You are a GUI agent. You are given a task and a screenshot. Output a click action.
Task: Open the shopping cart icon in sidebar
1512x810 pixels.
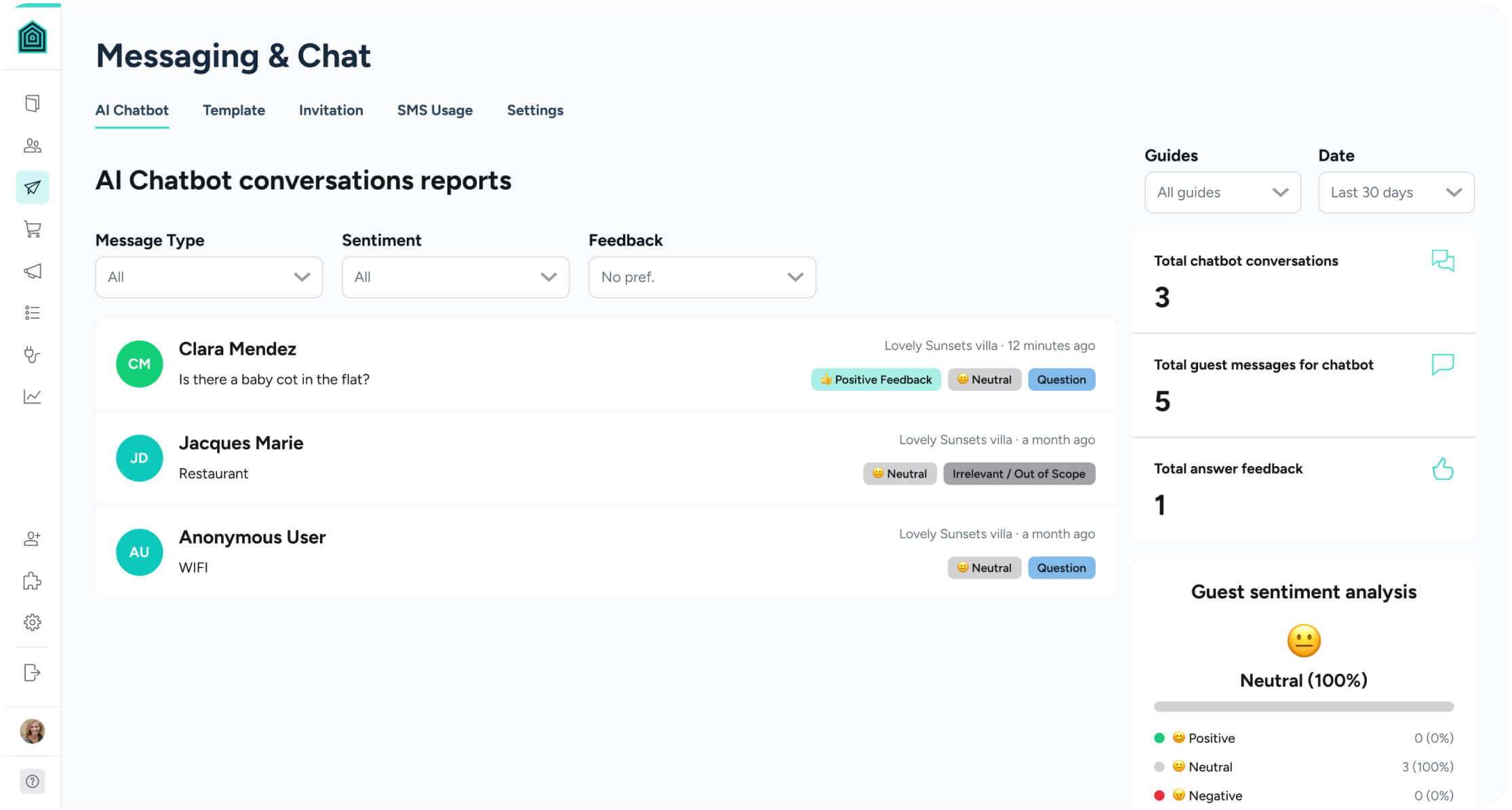tap(32, 229)
